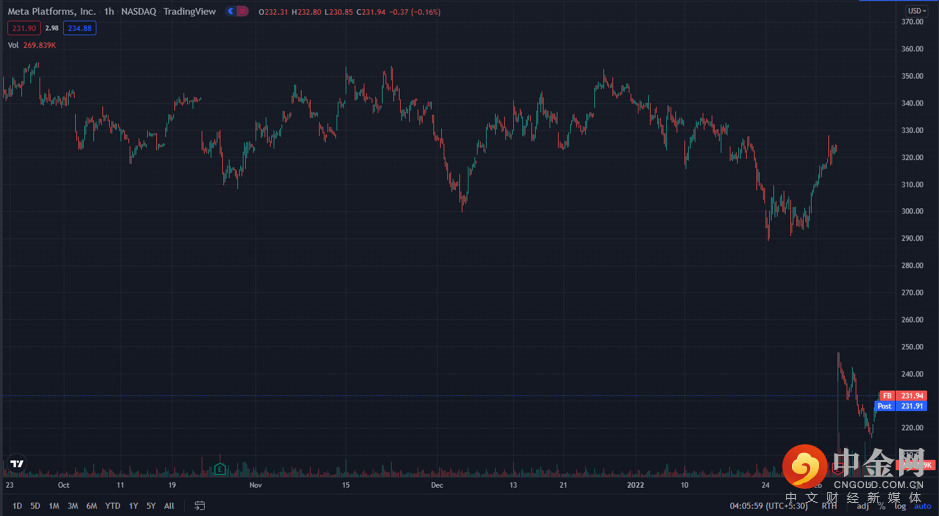Toggle the auto scale option
Image resolution: width=939 pixels, height=516 pixels.
(922, 506)
